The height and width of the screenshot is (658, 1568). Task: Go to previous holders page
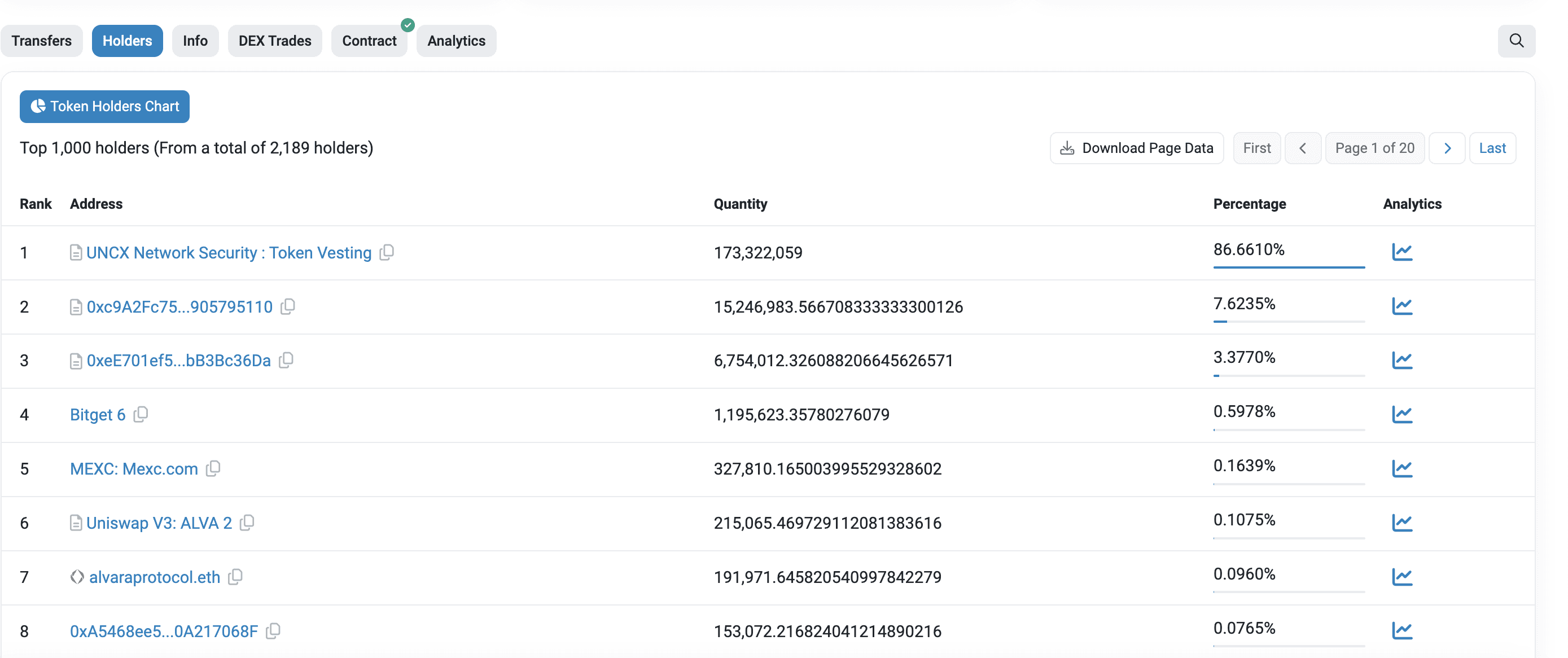[x=1302, y=148]
